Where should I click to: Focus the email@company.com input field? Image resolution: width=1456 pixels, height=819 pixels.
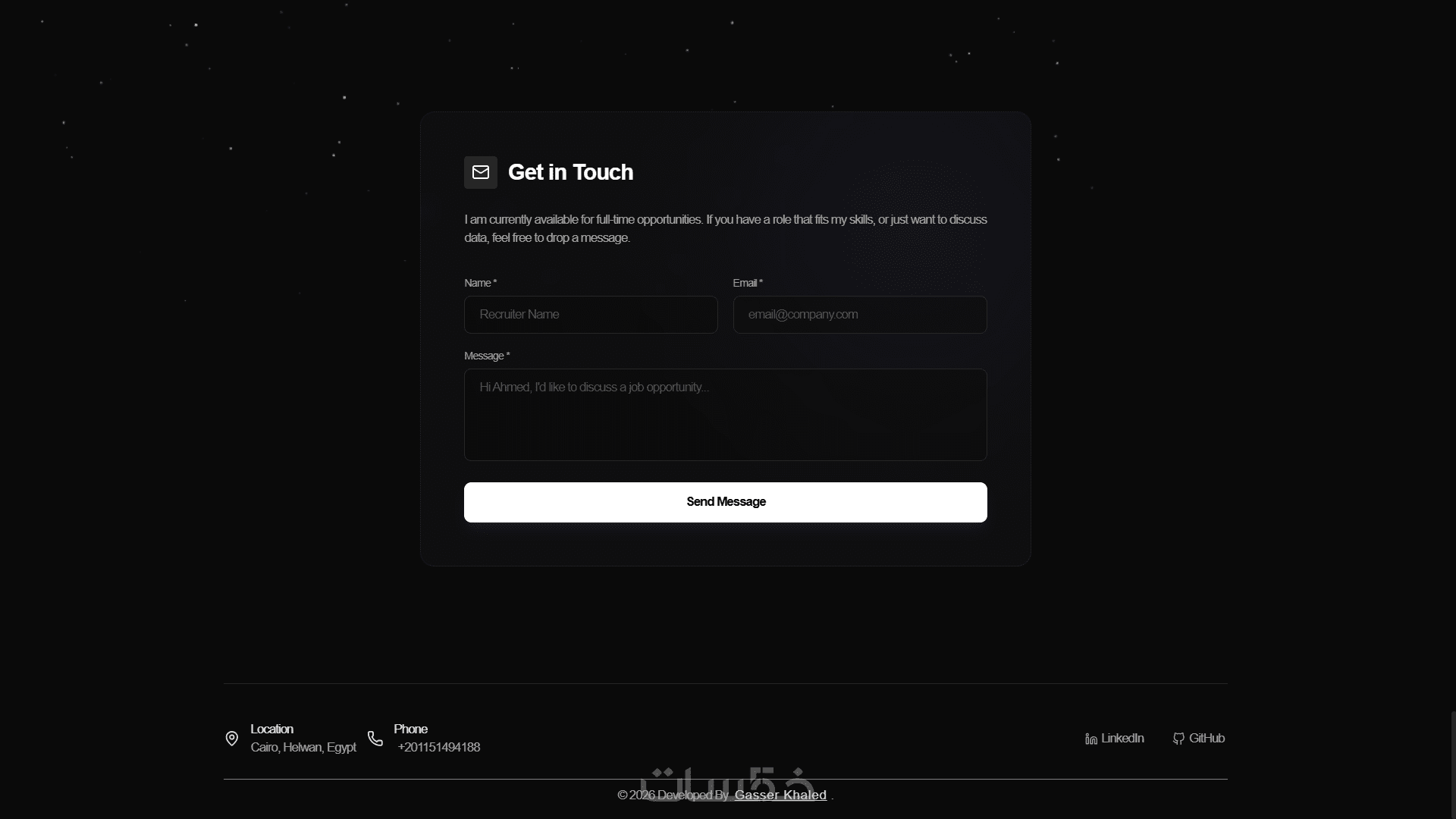[x=860, y=315]
